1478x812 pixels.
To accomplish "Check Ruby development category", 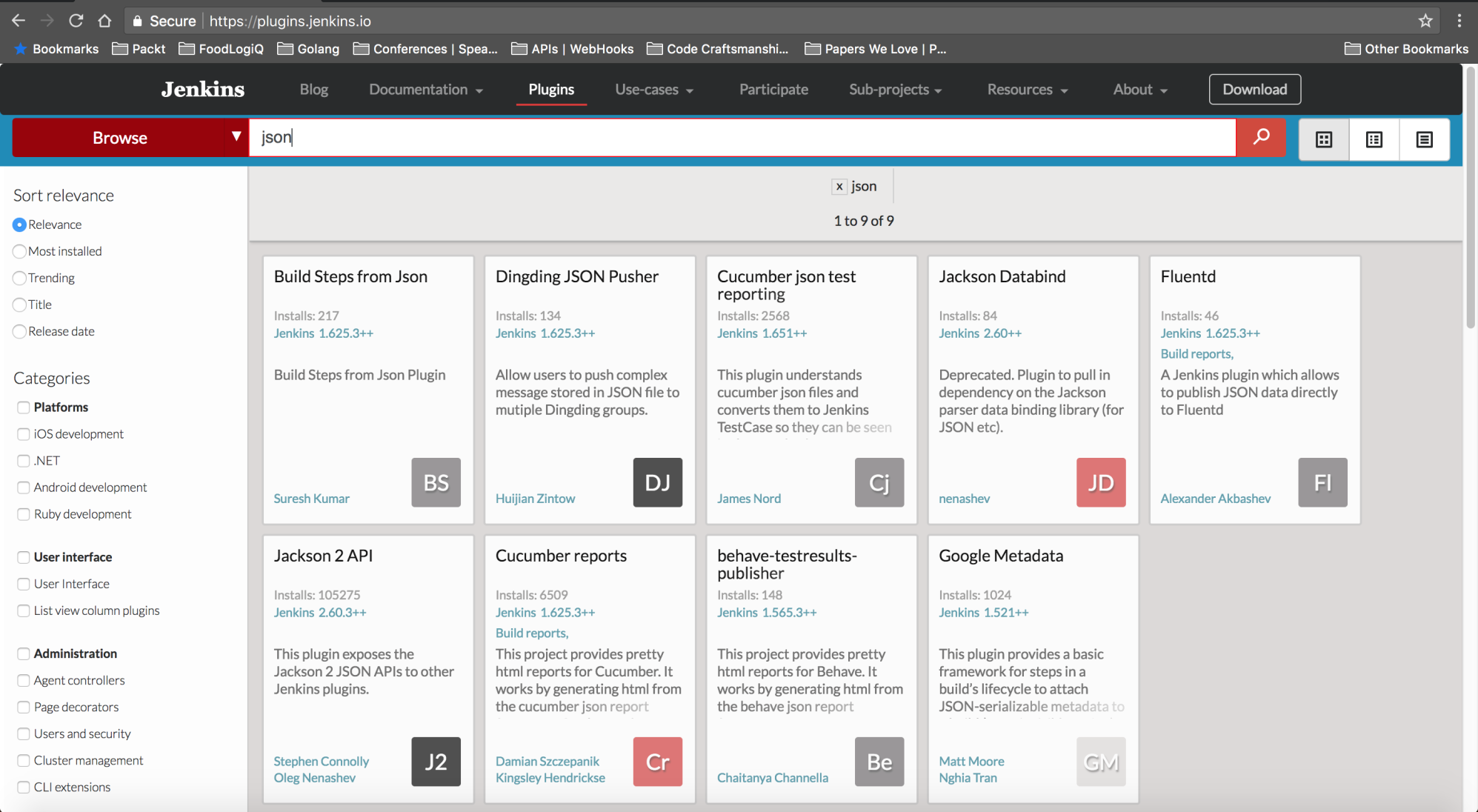I will click(24, 514).
